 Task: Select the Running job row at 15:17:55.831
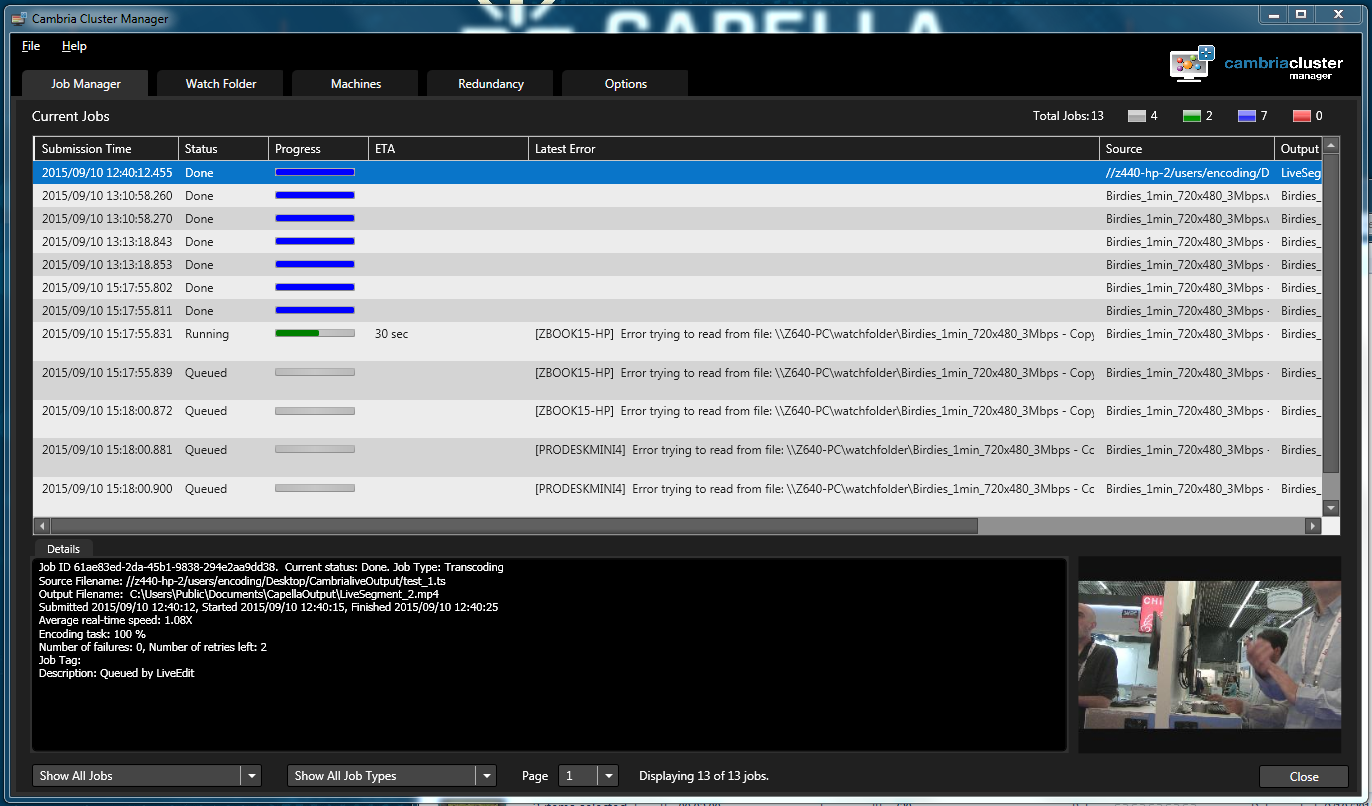[x=678, y=341]
